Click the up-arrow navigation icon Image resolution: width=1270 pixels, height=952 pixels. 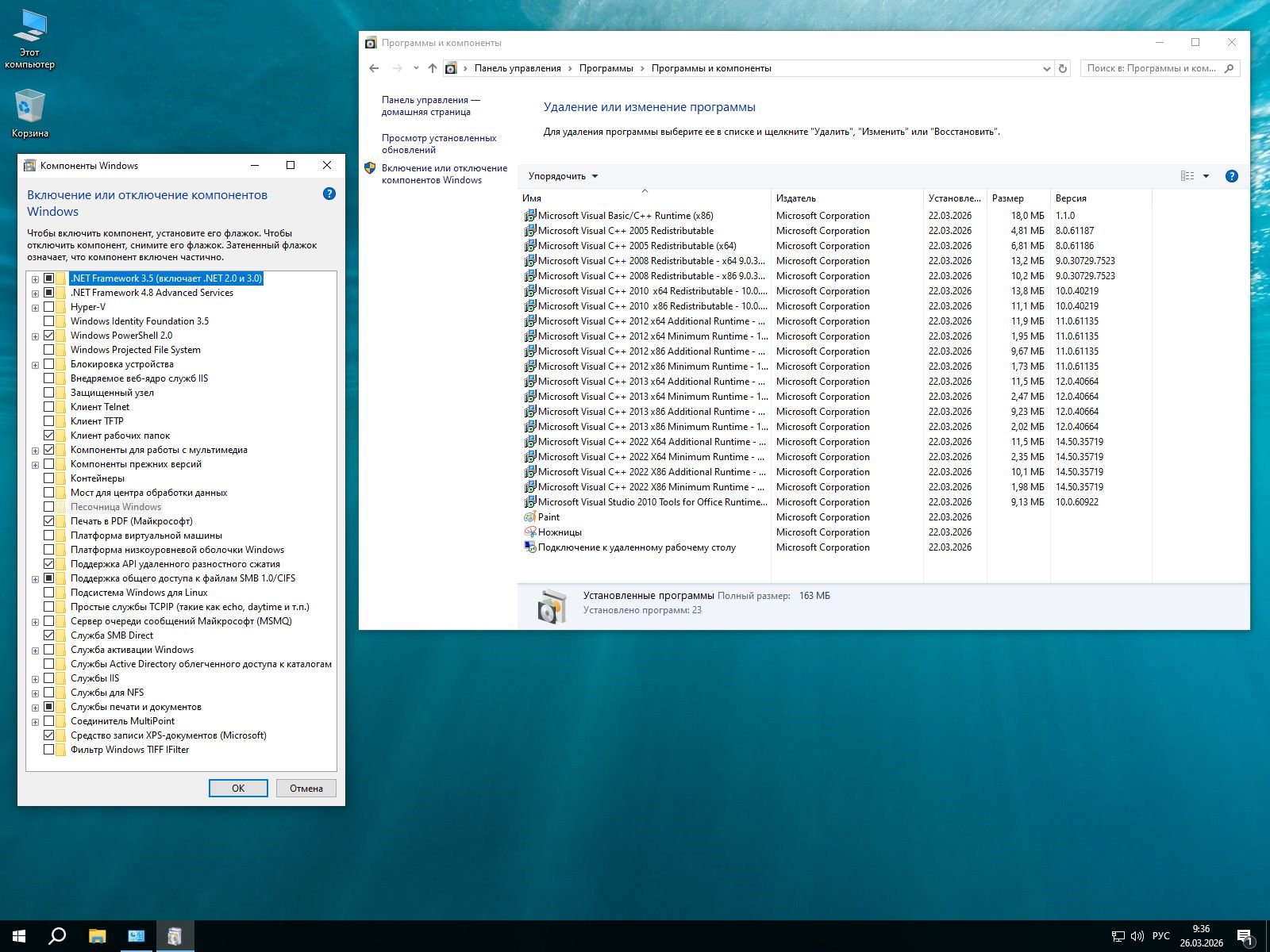point(433,68)
